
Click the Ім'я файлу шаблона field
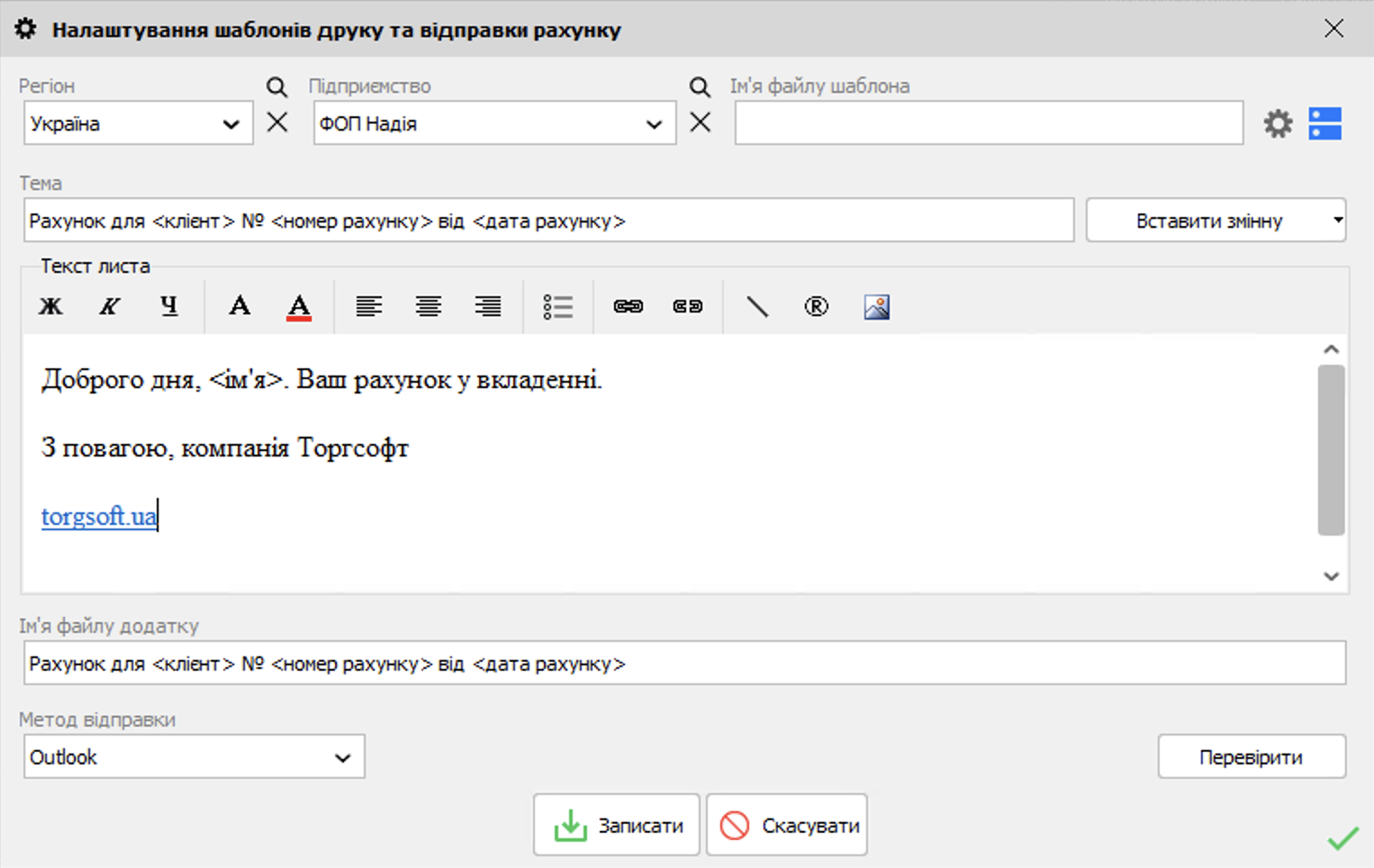pos(989,123)
